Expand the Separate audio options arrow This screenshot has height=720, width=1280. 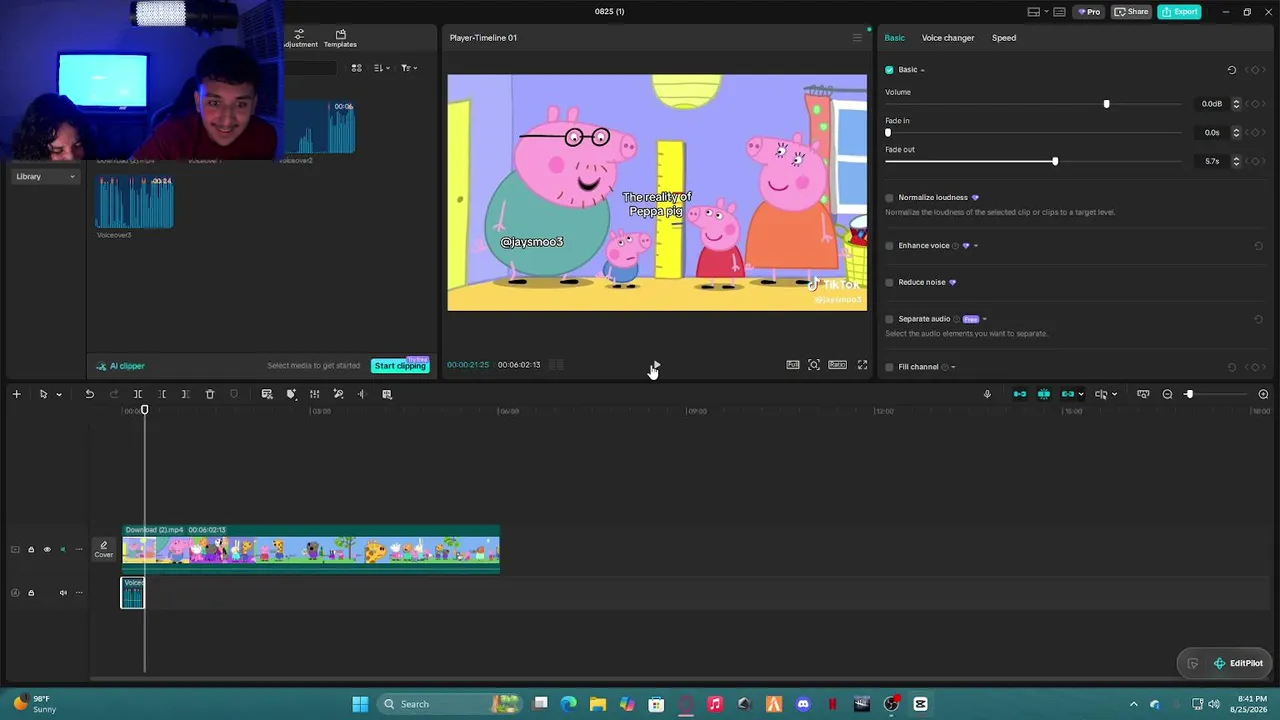[x=984, y=319]
